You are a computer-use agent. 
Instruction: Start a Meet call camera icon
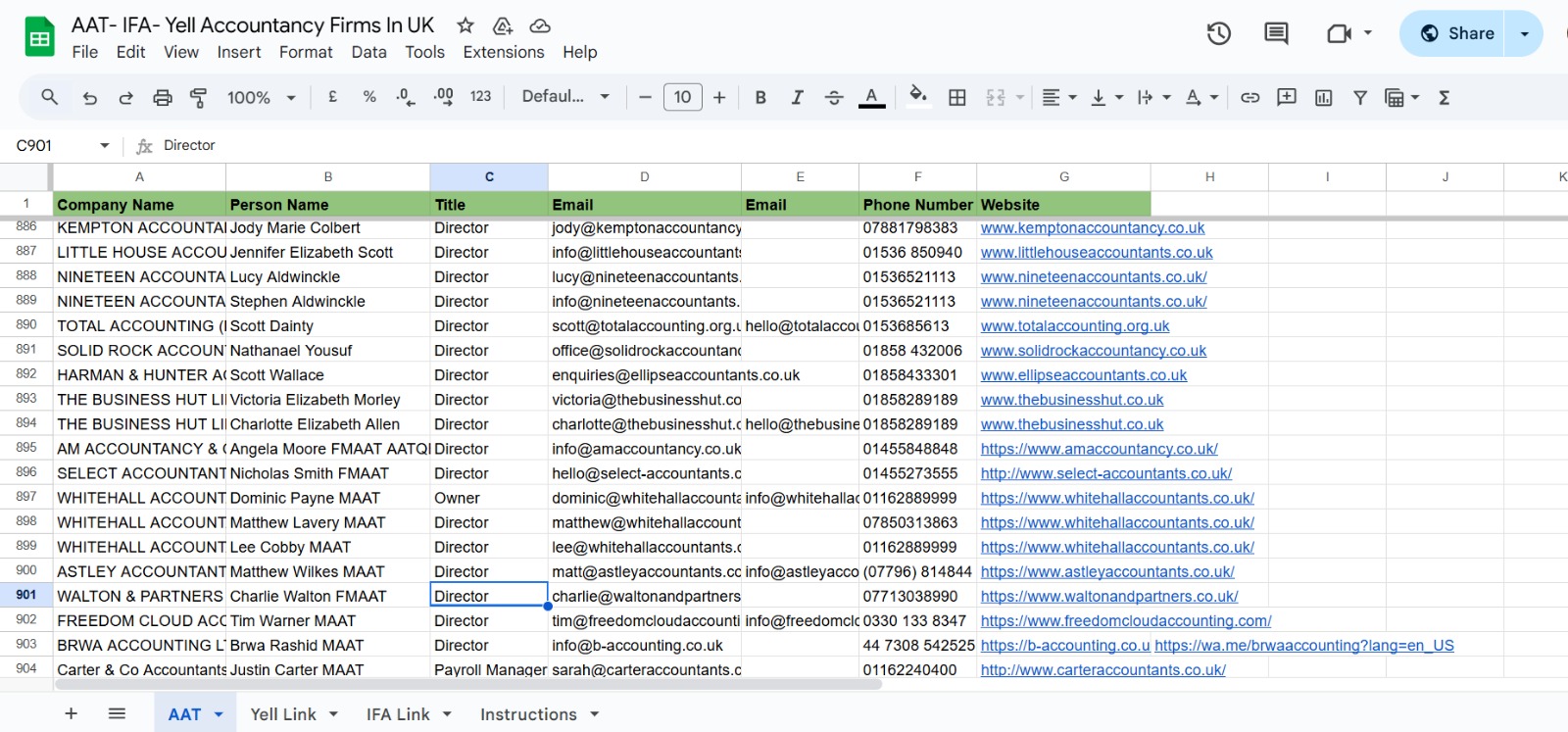point(1340,33)
